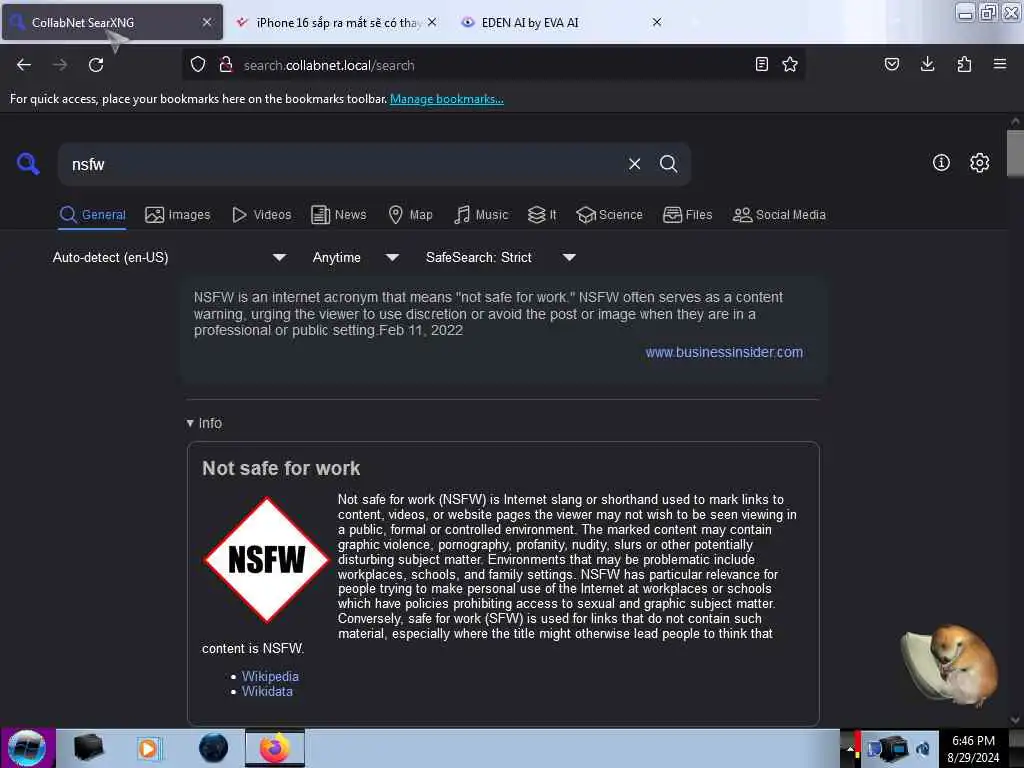Open the www.businessinsider.com link
The height and width of the screenshot is (768, 1024).
point(724,352)
